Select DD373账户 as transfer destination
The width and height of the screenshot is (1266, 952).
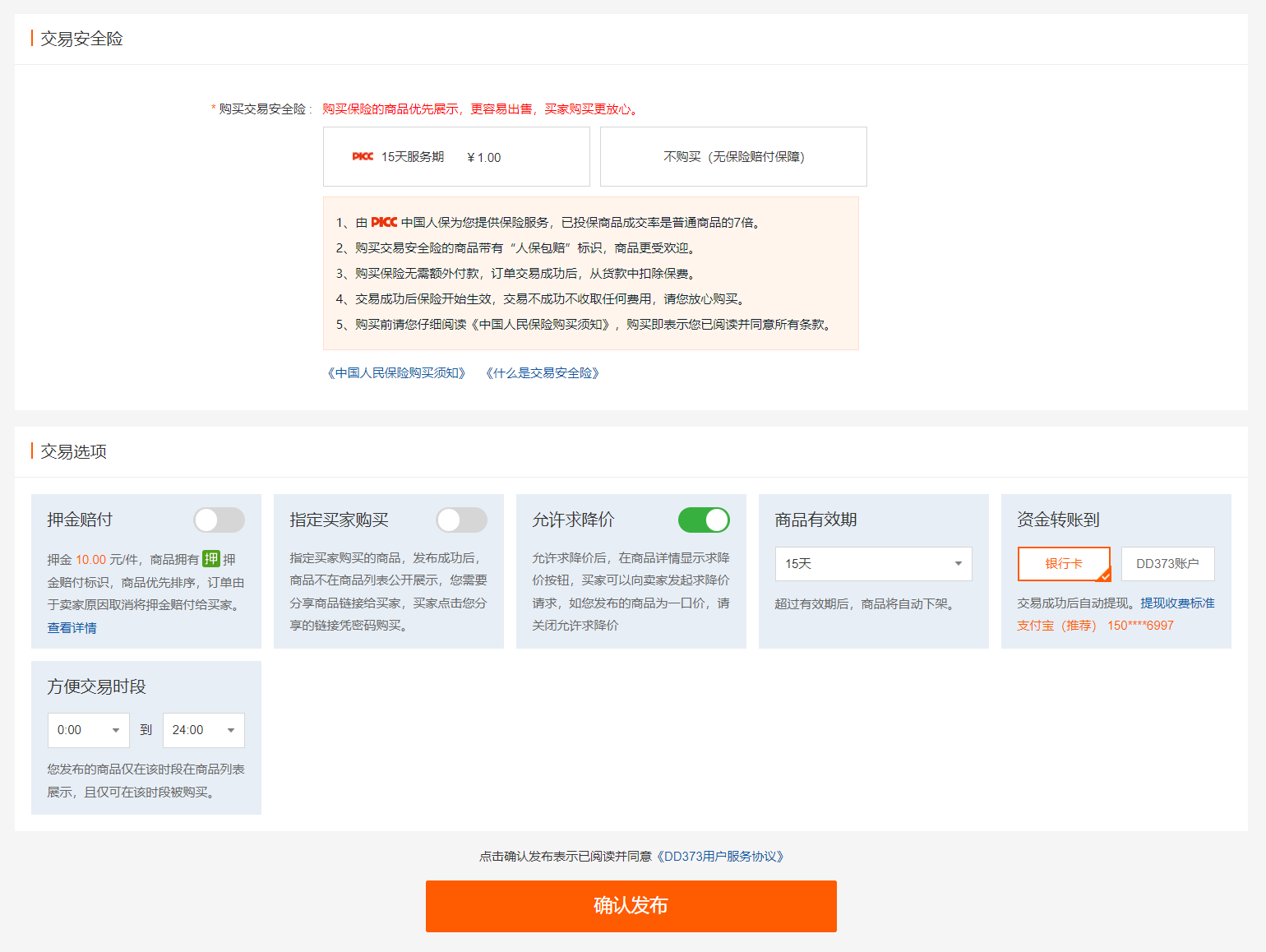click(x=1167, y=564)
